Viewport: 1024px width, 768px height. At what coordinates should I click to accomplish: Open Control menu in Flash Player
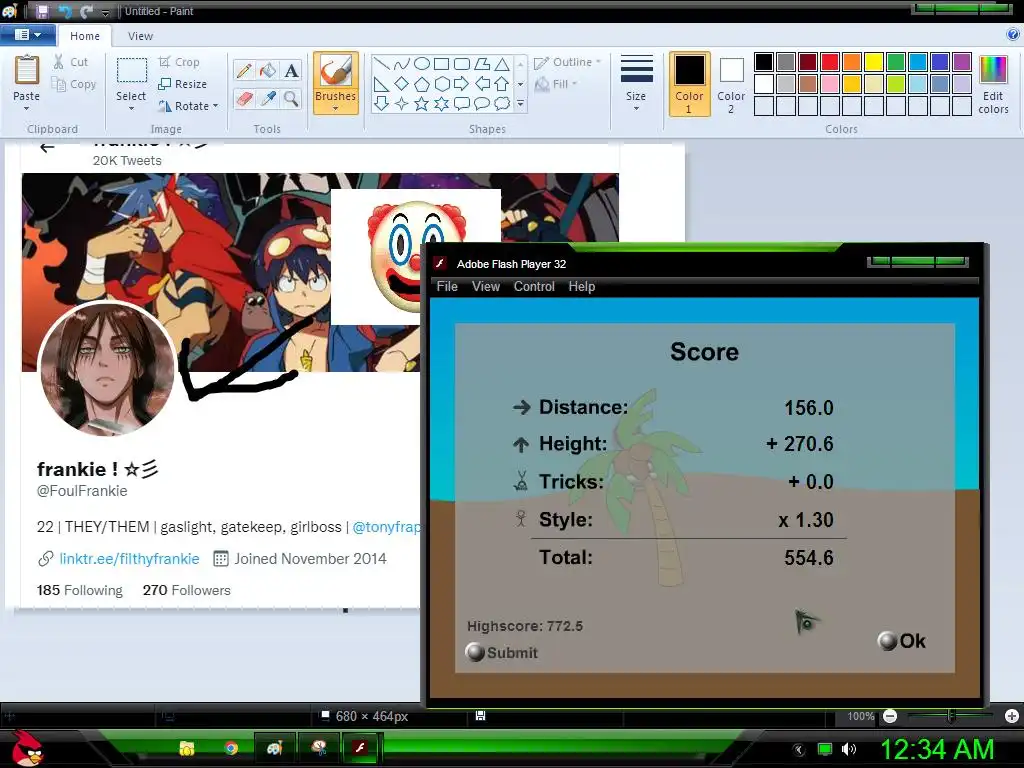click(x=534, y=286)
